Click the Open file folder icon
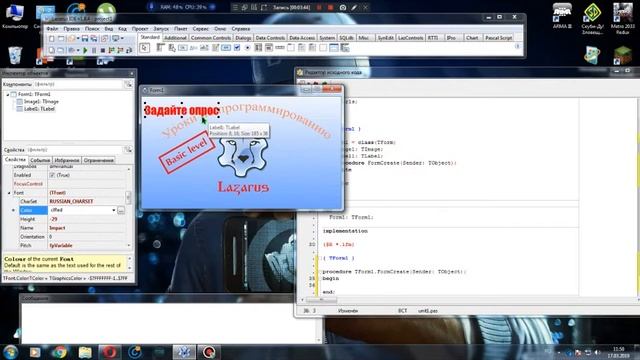This screenshot has height=360, width=640. pyautogui.click(x=71, y=38)
